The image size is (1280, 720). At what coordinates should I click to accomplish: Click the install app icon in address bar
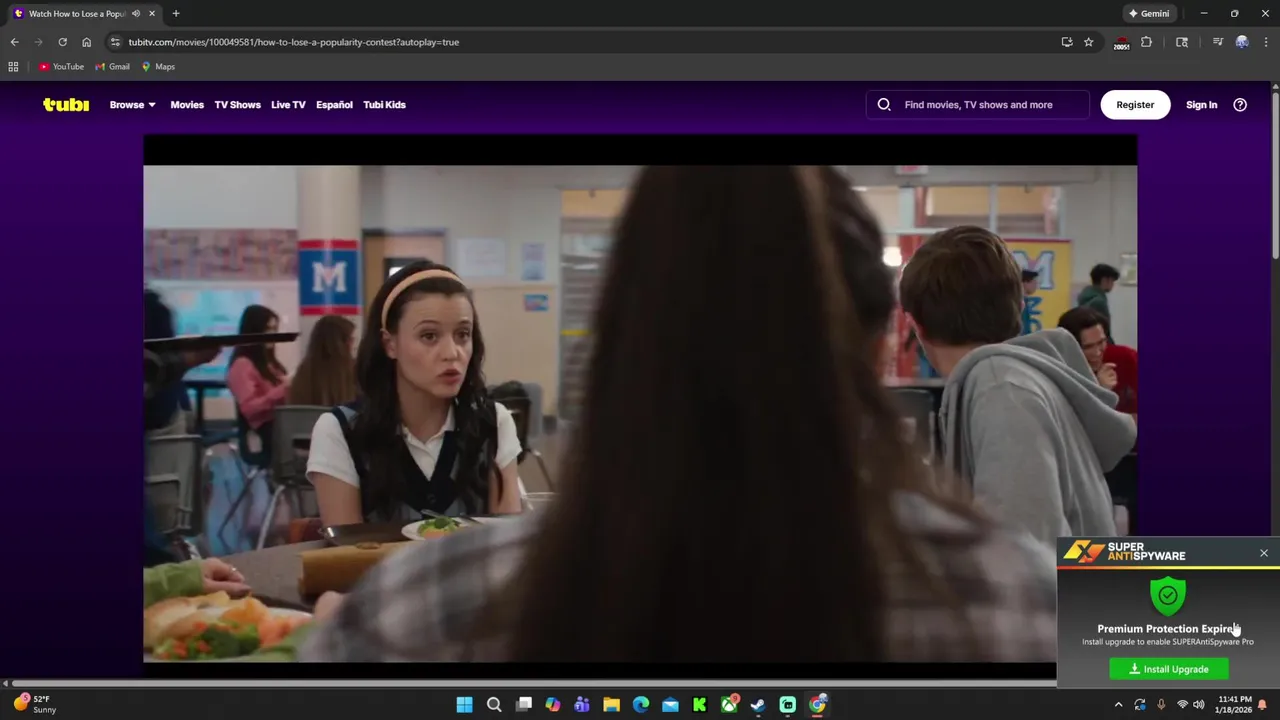tap(1067, 42)
